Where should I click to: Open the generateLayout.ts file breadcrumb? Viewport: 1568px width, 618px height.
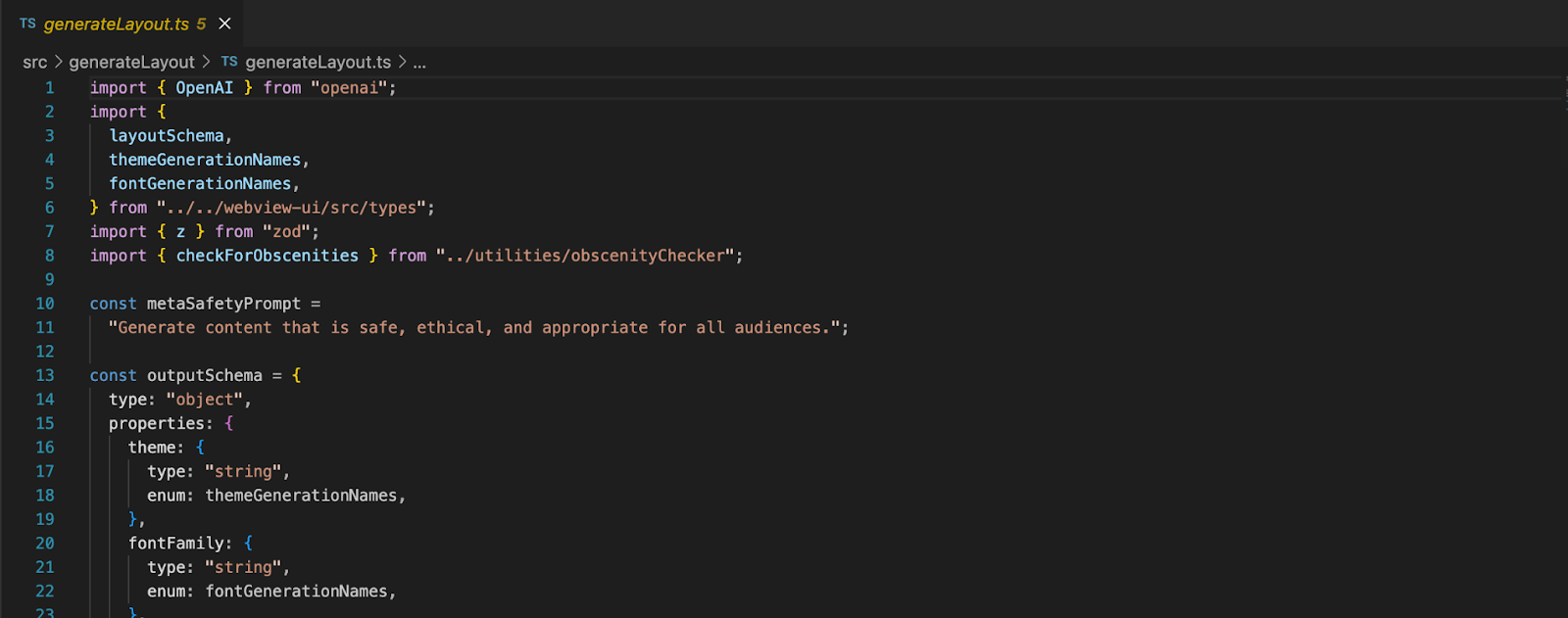click(x=318, y=62)
